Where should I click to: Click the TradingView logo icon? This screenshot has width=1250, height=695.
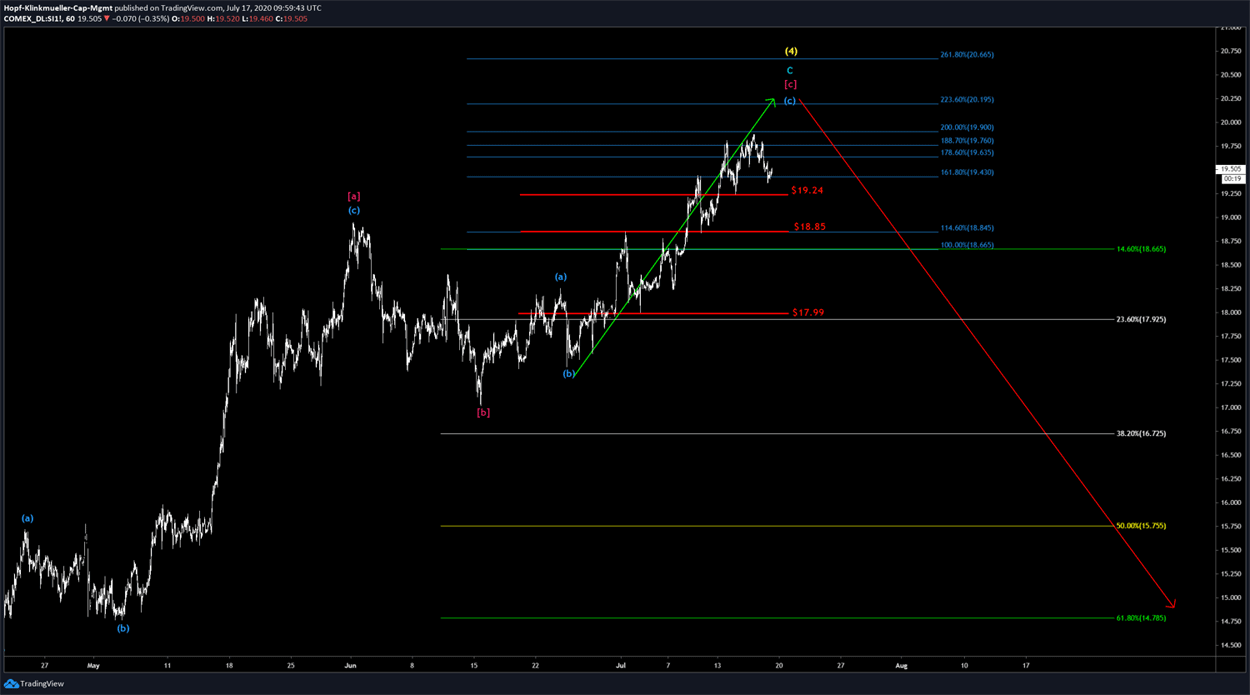click(10, 684)
